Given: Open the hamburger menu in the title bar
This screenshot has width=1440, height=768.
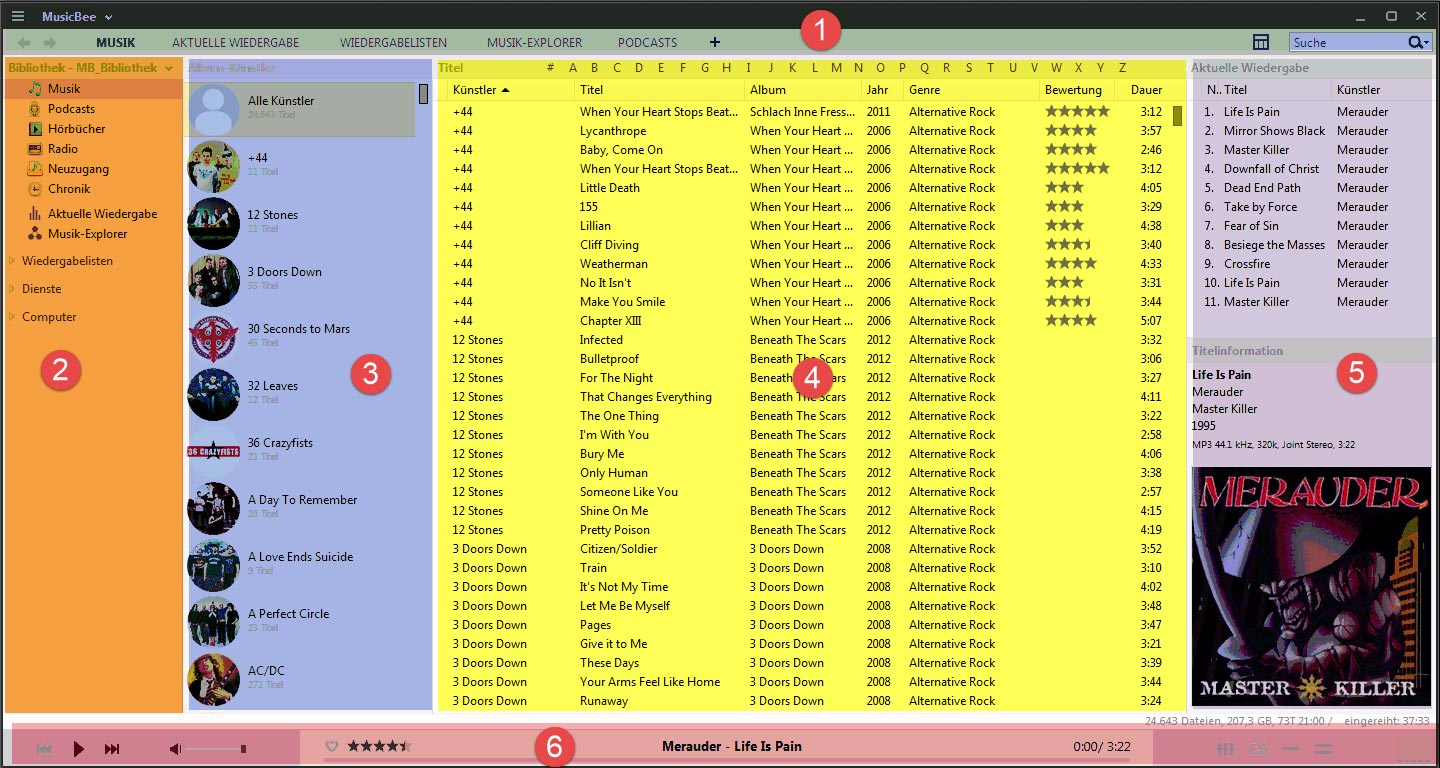Looking at the screenshot, I should [x=17, y=16].
